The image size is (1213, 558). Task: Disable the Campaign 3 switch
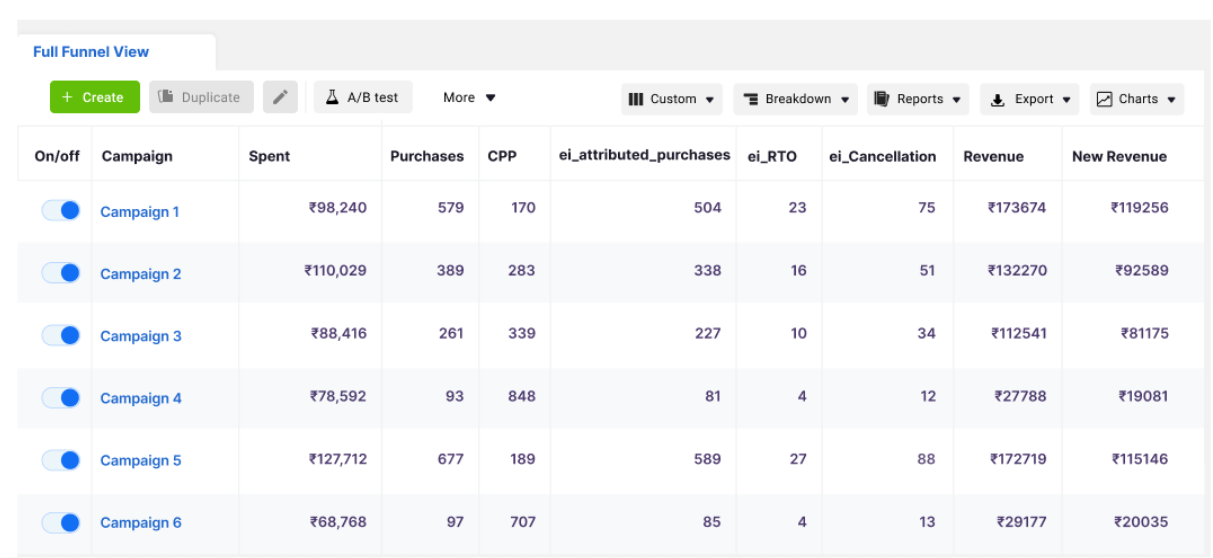coord(61,336)
